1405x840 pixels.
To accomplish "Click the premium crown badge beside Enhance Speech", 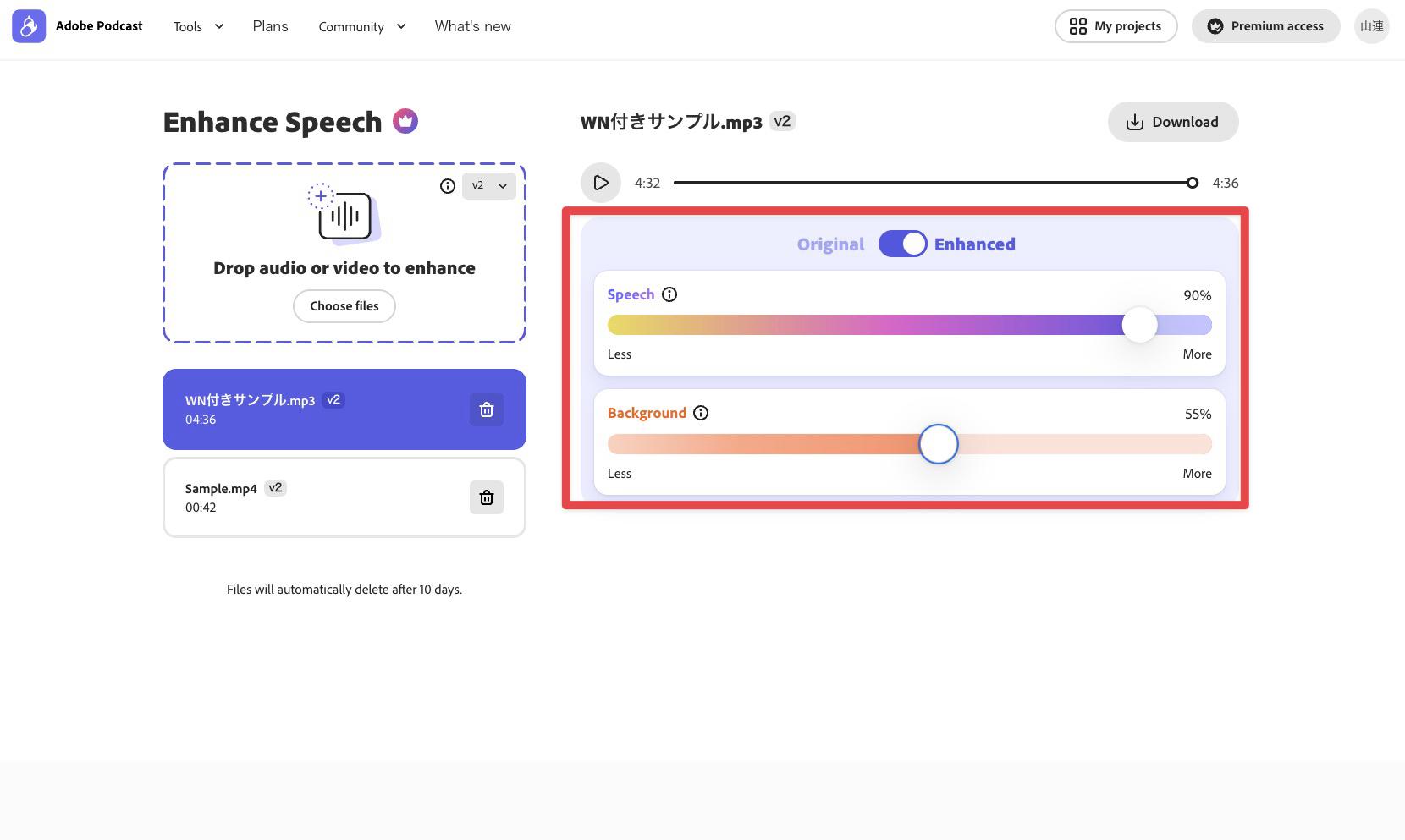I will click(405, 122).
